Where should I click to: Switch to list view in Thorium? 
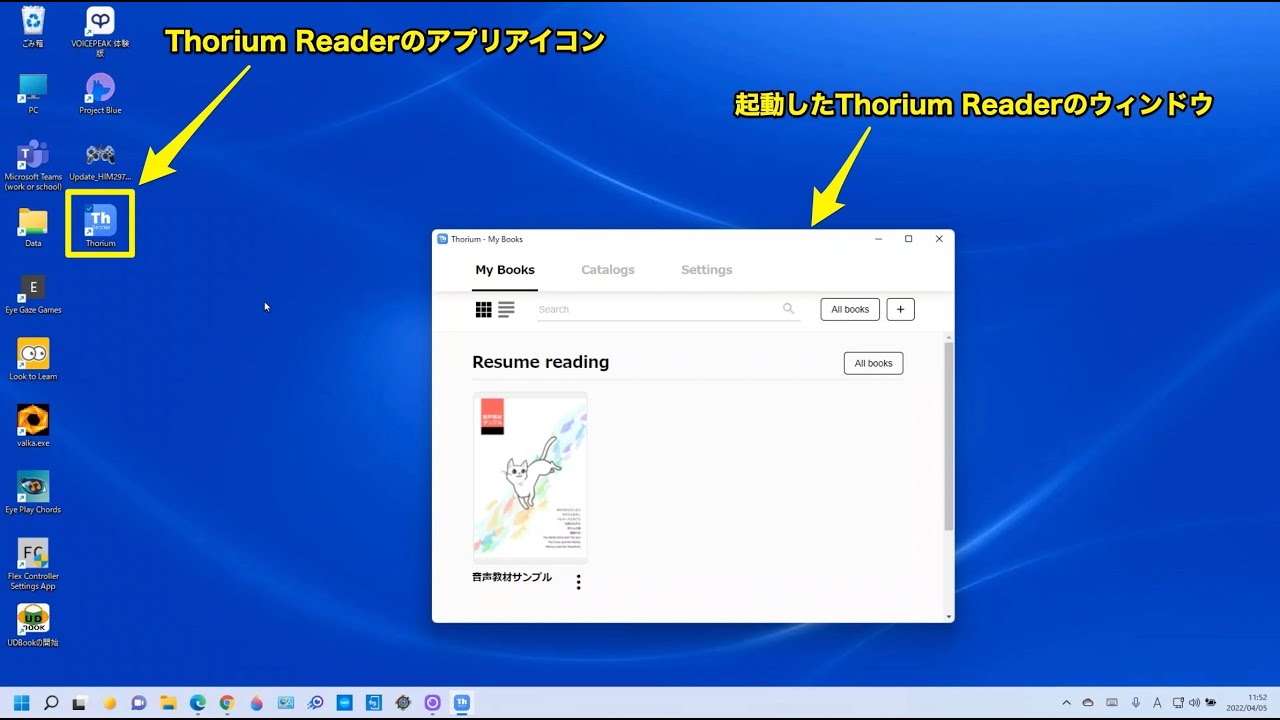pyautogui.click(x=506, y=310)
